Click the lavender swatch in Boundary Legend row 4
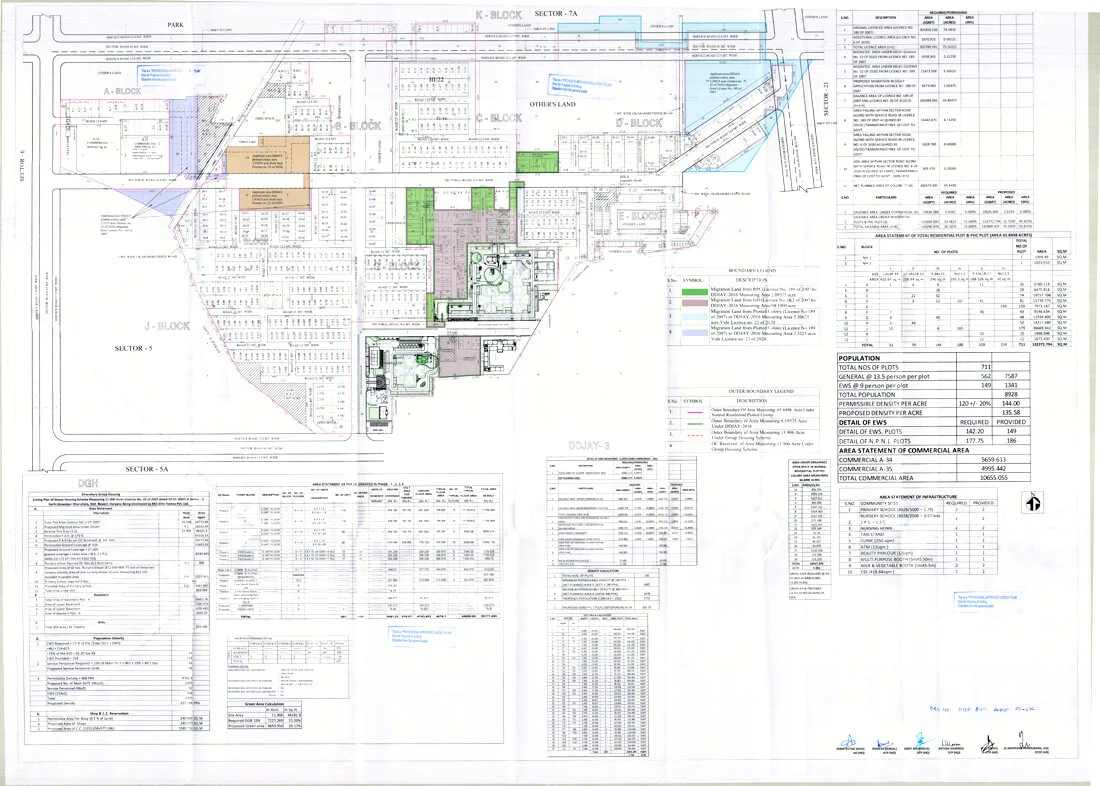The width and height of the screenshot is (1100, 786). (x=695, y=333)
